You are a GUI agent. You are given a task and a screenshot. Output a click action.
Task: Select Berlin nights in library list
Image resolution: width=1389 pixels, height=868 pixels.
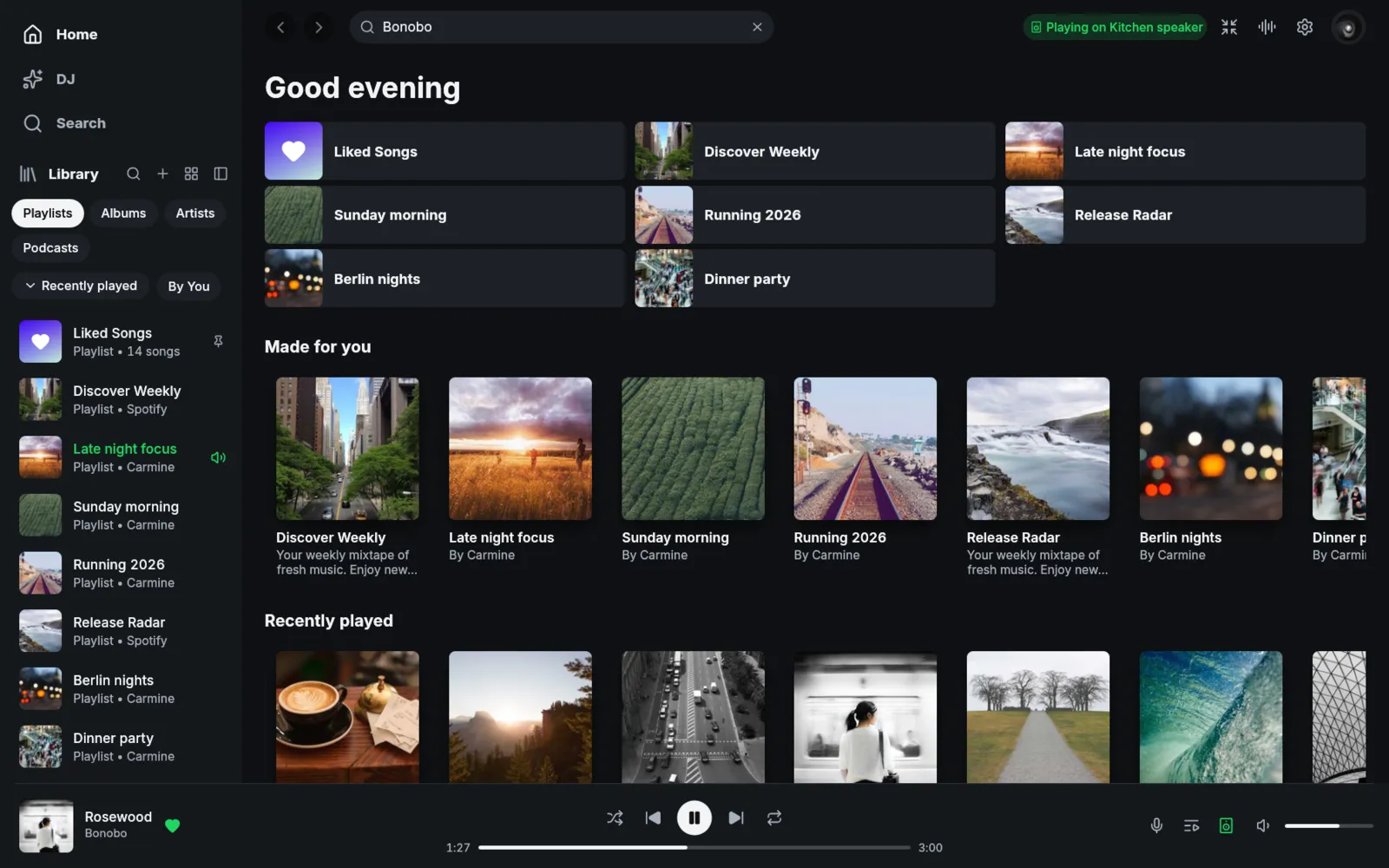point(123,688)
